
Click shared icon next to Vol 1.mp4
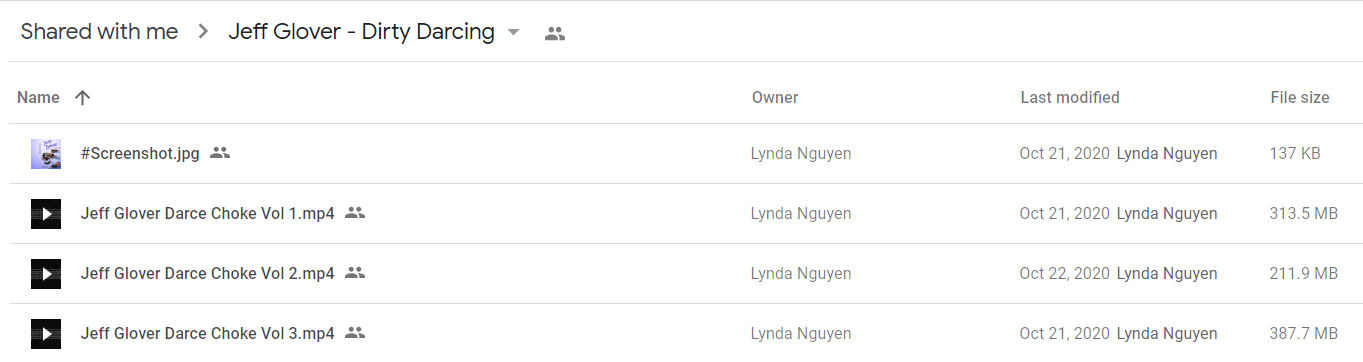(355, 213)
